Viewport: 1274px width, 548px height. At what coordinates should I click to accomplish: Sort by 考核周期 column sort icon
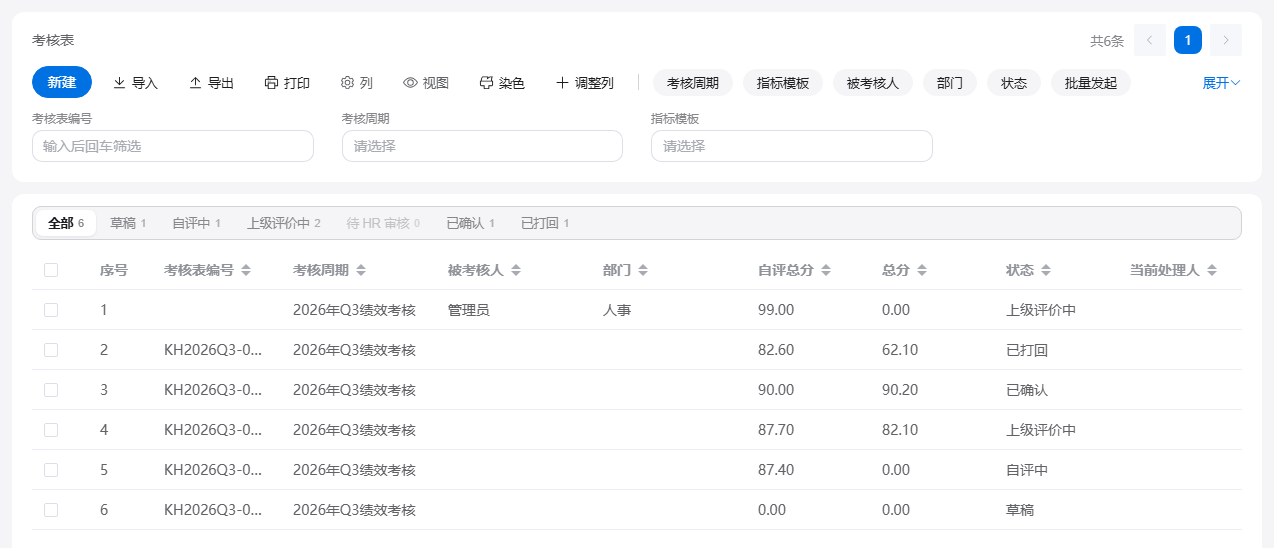[360, 270]
